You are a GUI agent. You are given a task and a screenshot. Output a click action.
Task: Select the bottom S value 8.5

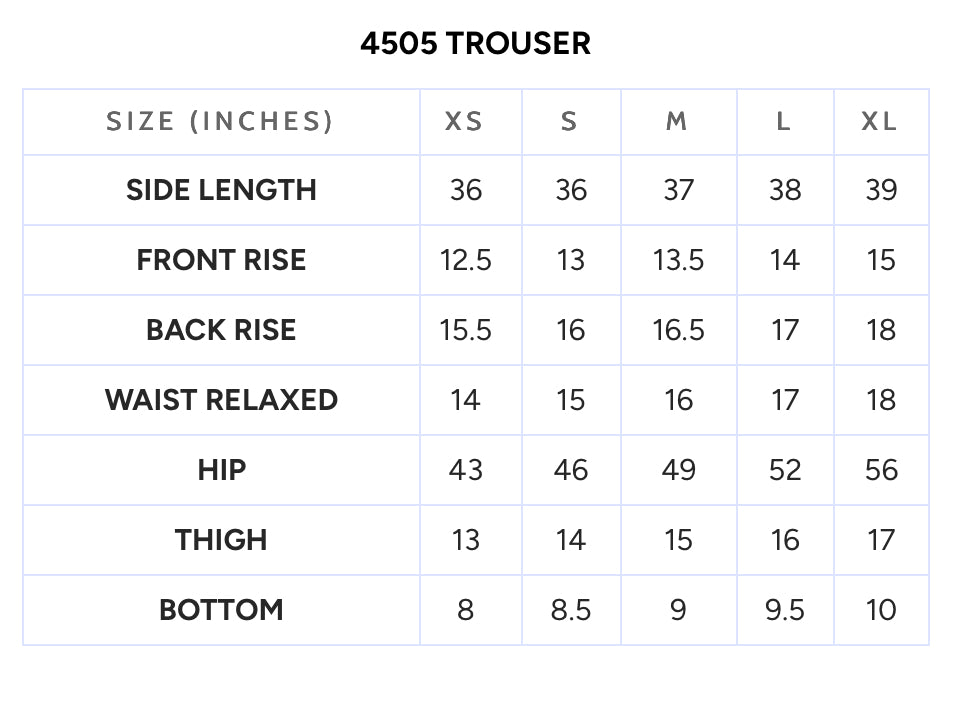tap(571, 610)
